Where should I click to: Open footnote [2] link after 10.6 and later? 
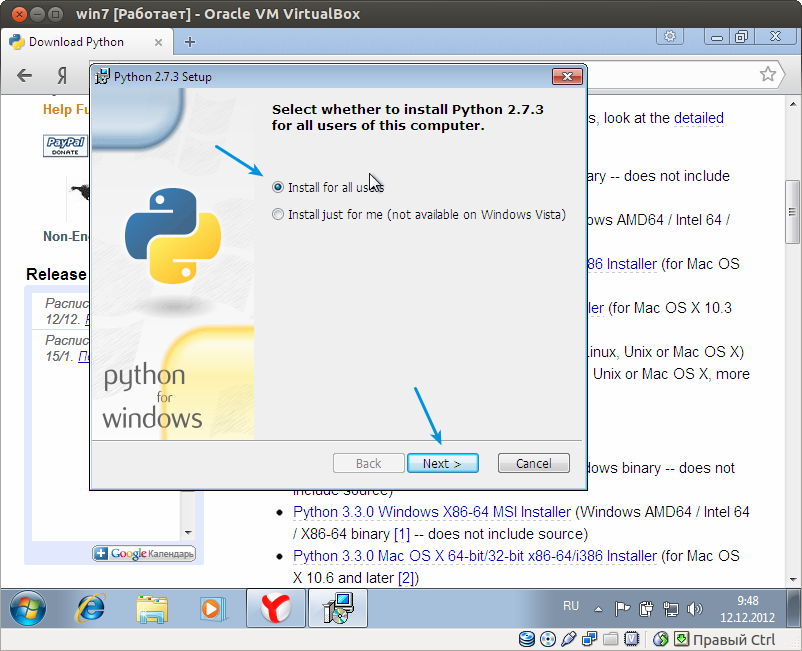tap(406, 578)
